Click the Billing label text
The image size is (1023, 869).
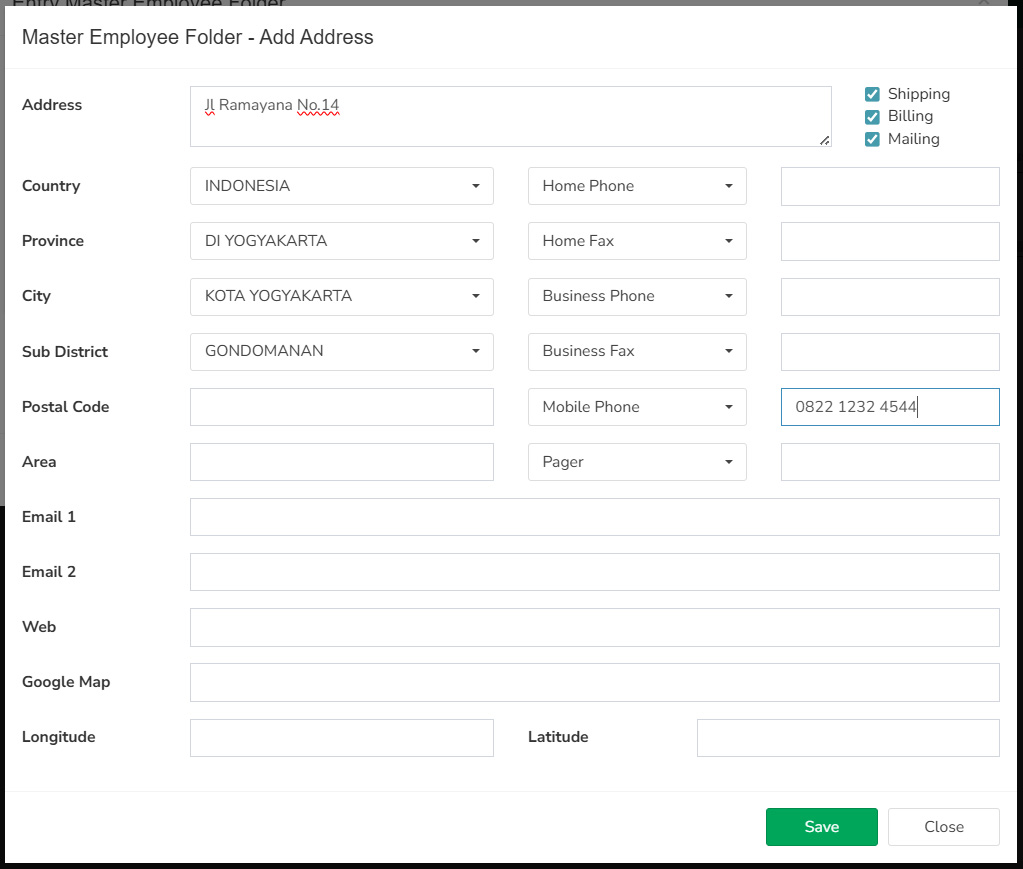[910, 116]
